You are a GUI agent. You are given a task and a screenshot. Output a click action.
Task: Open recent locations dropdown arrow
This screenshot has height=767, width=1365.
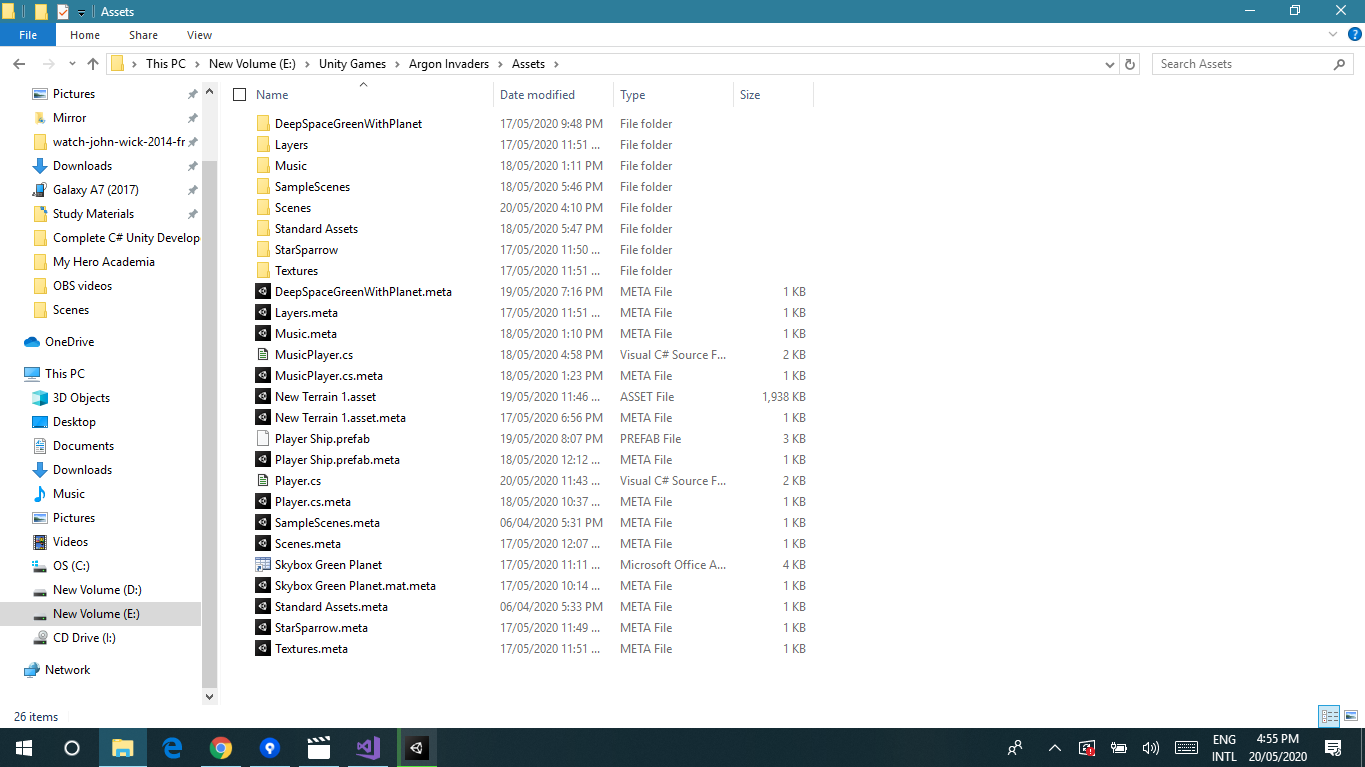tap(73, 64)
